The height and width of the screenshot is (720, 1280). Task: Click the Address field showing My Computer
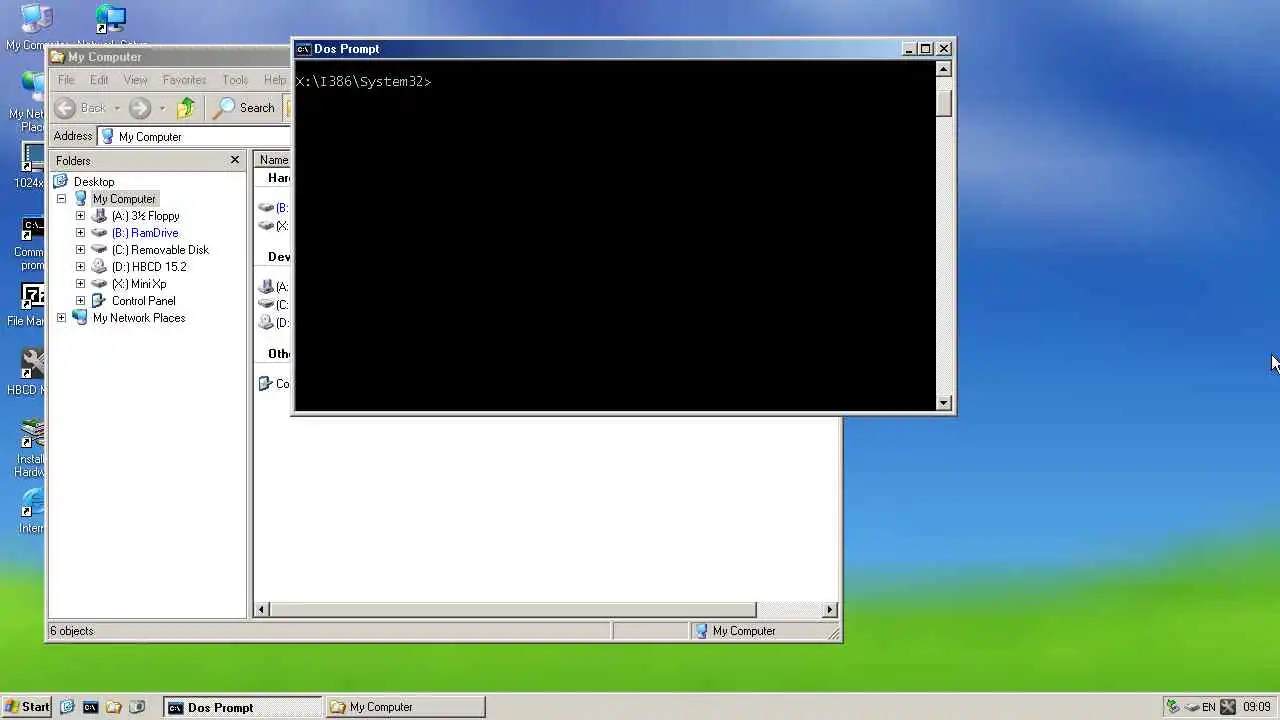195,137
